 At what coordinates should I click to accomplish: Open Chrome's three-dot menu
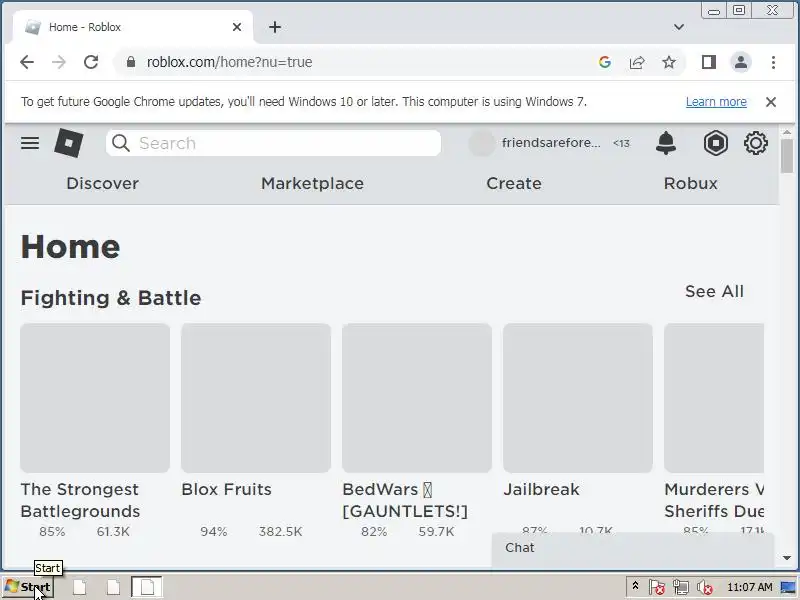click(x=773, y=62)
